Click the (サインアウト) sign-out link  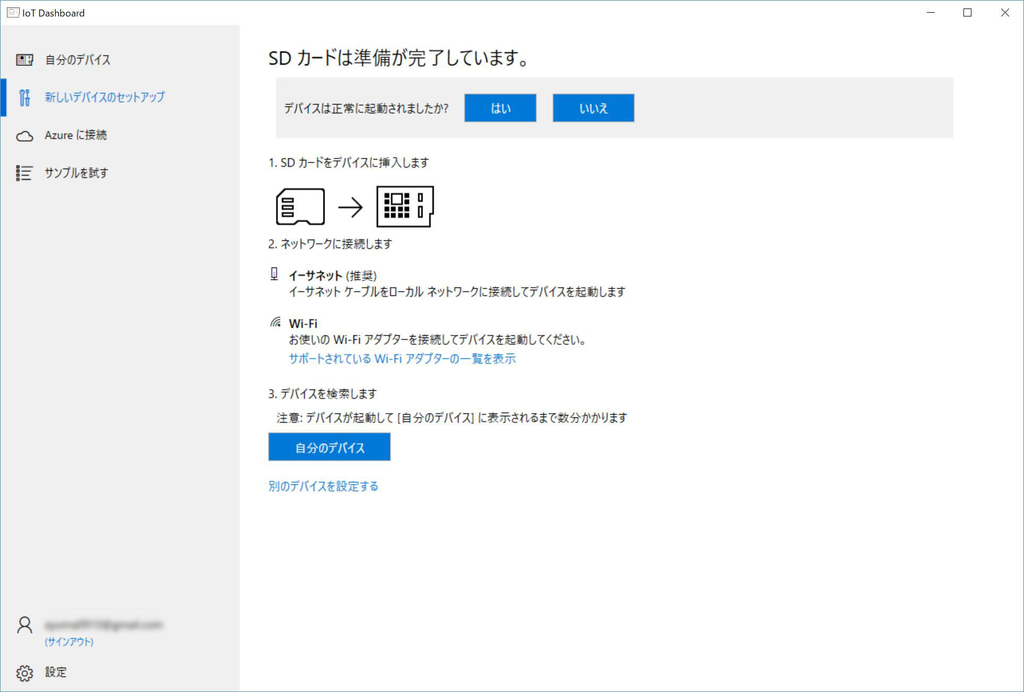(69, 642)
